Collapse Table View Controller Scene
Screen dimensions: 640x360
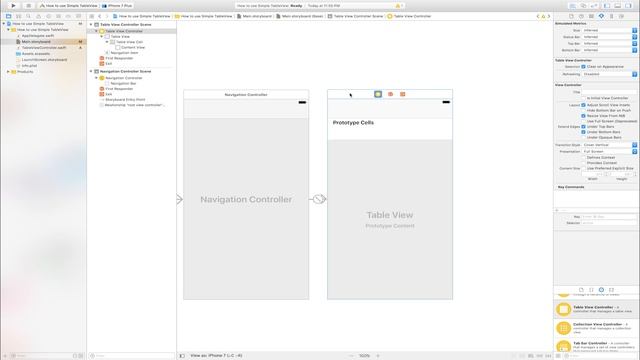[x=91, y=24]
